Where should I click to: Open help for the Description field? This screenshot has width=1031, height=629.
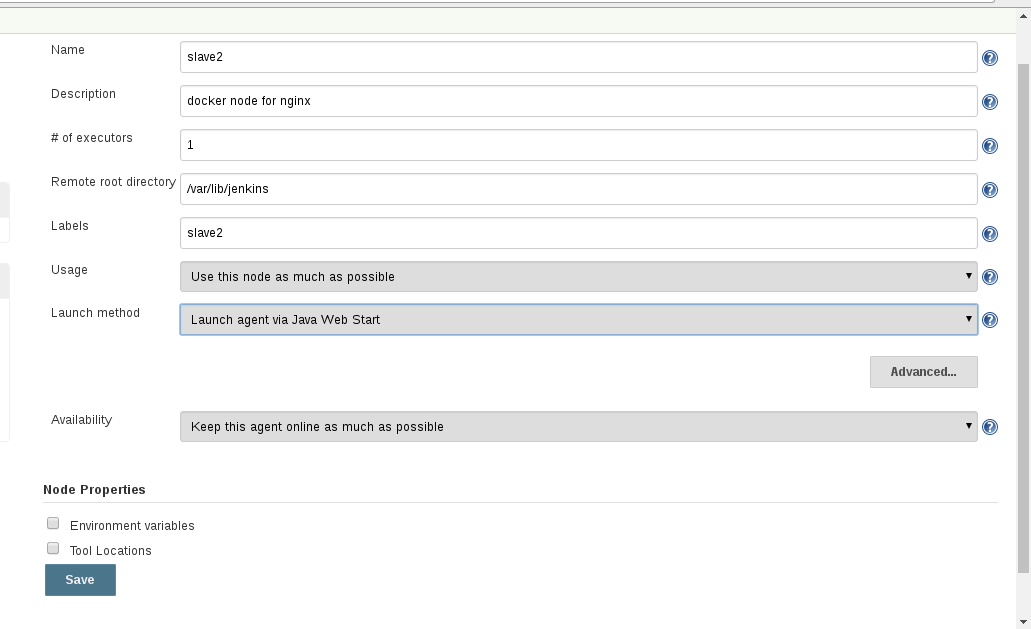989,101
